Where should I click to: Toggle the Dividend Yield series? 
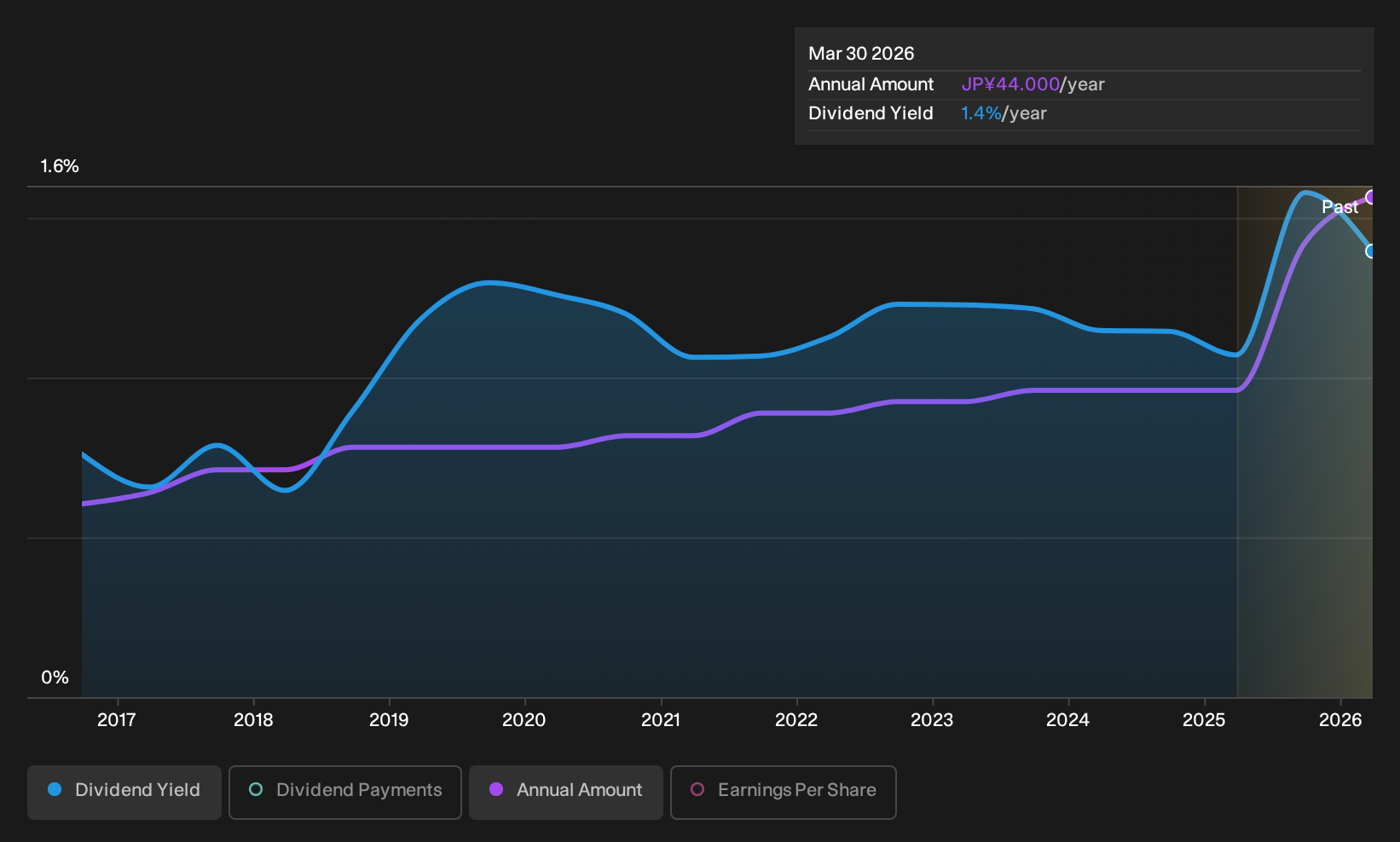(x=124, y=792)
